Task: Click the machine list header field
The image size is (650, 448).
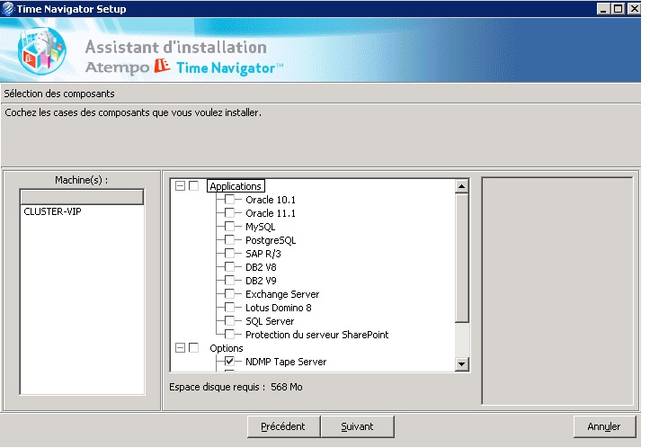Action: [82, 197]
